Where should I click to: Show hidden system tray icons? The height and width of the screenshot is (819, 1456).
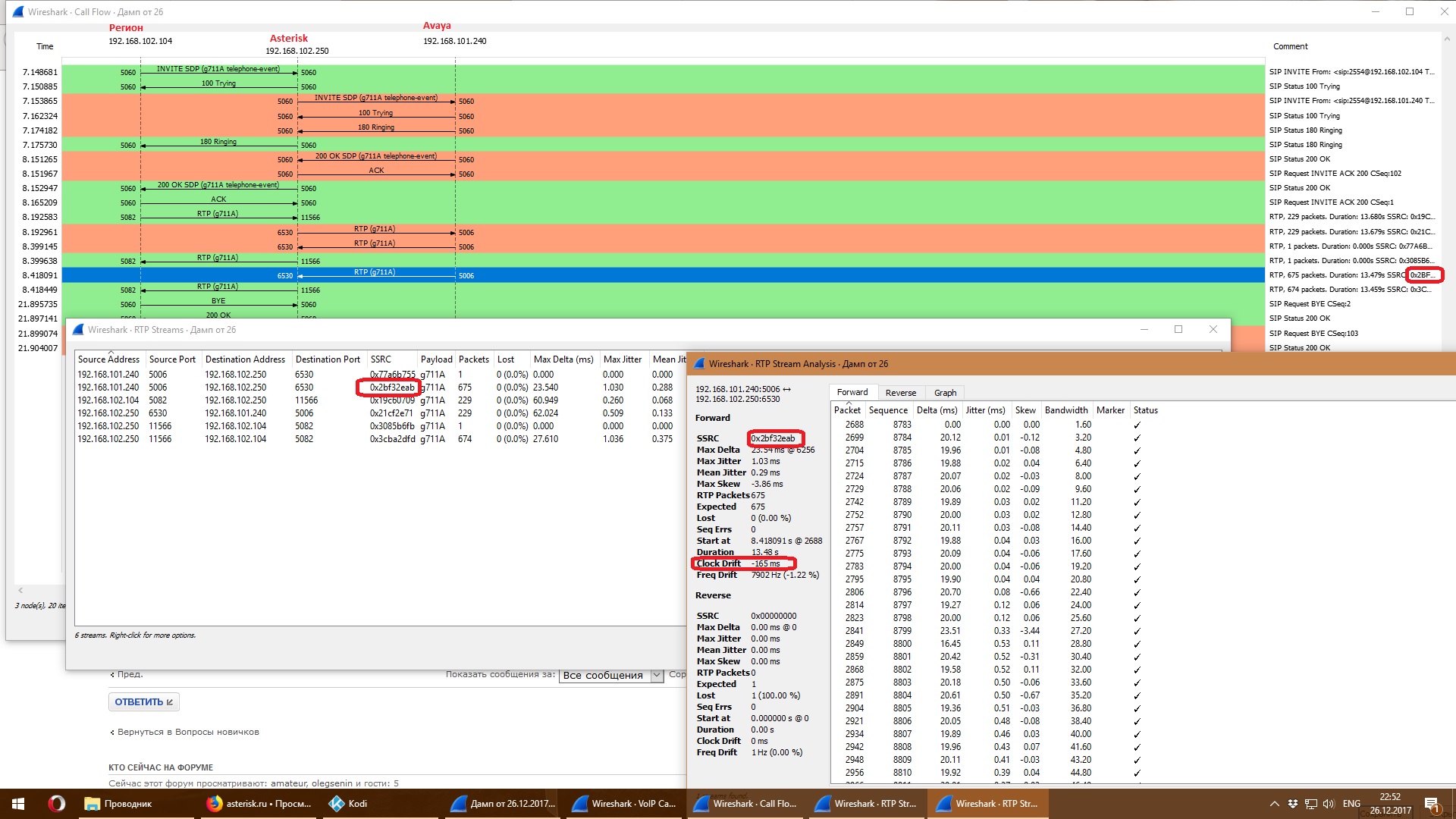pos(1275,804)
